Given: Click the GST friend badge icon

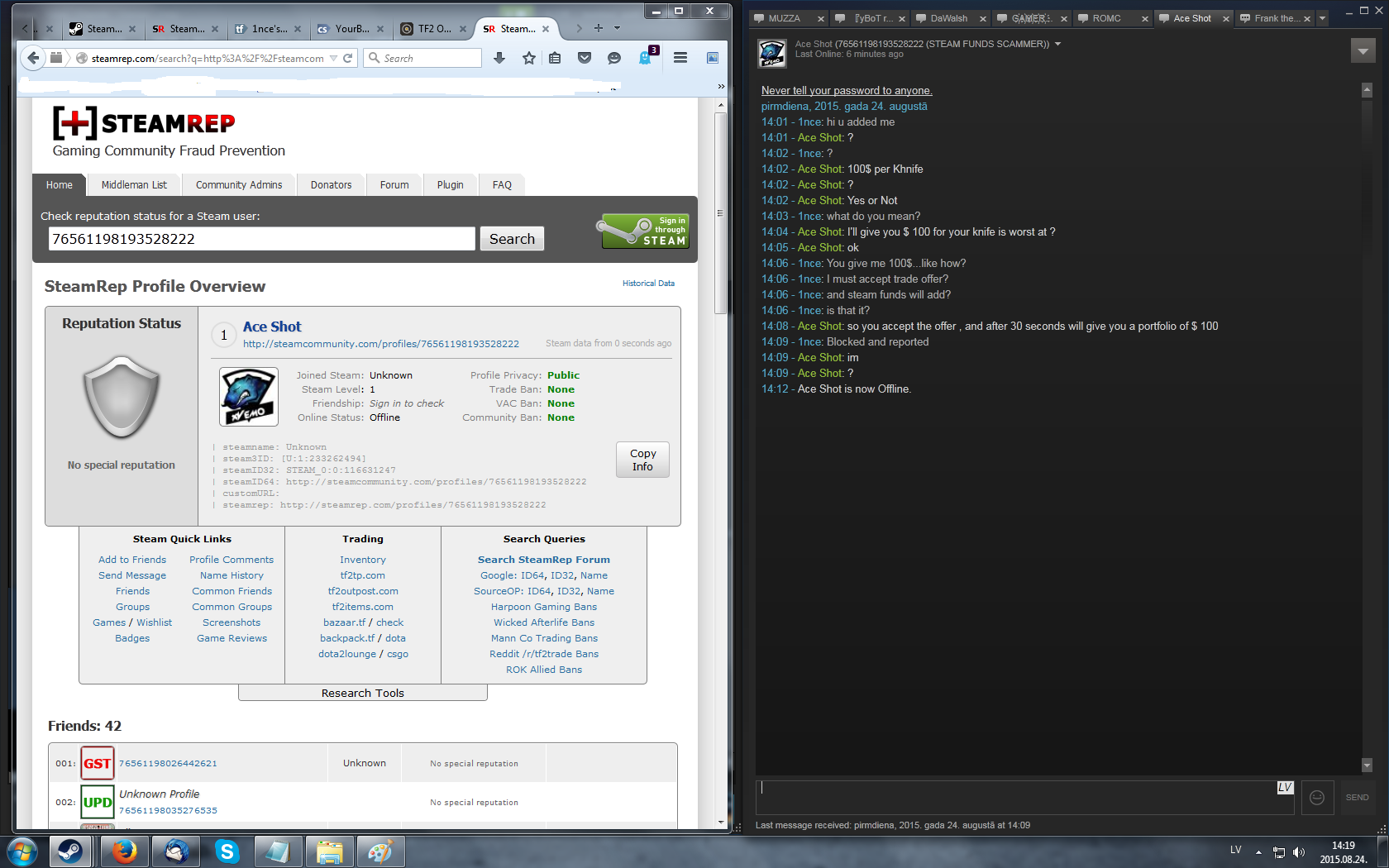Looking at the screenshot, I should point(97,764).
